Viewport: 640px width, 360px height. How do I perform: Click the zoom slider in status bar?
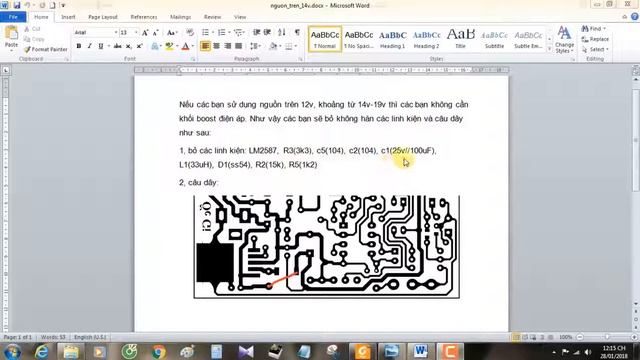click(x=607, y=337)
